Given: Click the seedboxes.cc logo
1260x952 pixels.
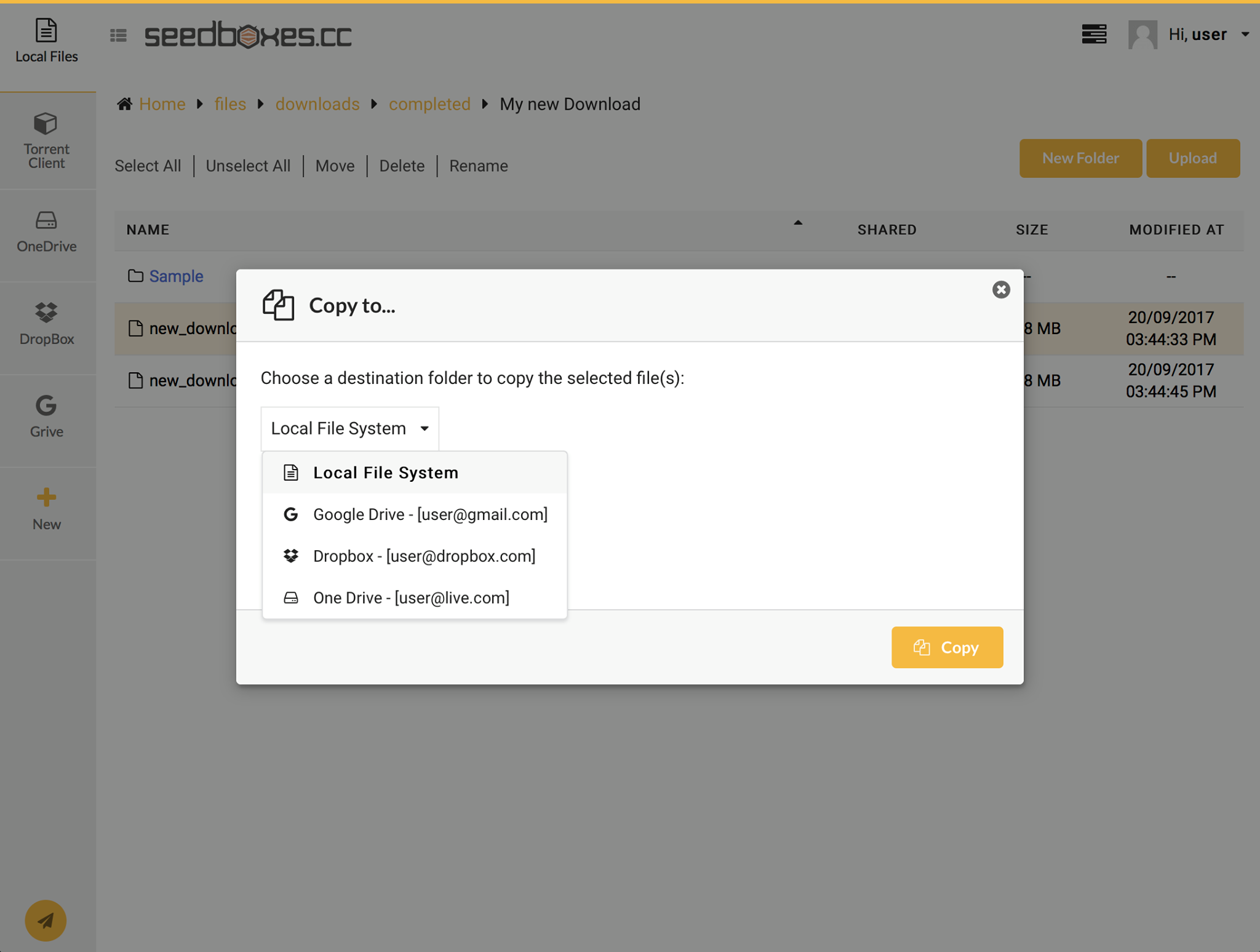Looking at the screenshot, I should click(x=248, y=35).
